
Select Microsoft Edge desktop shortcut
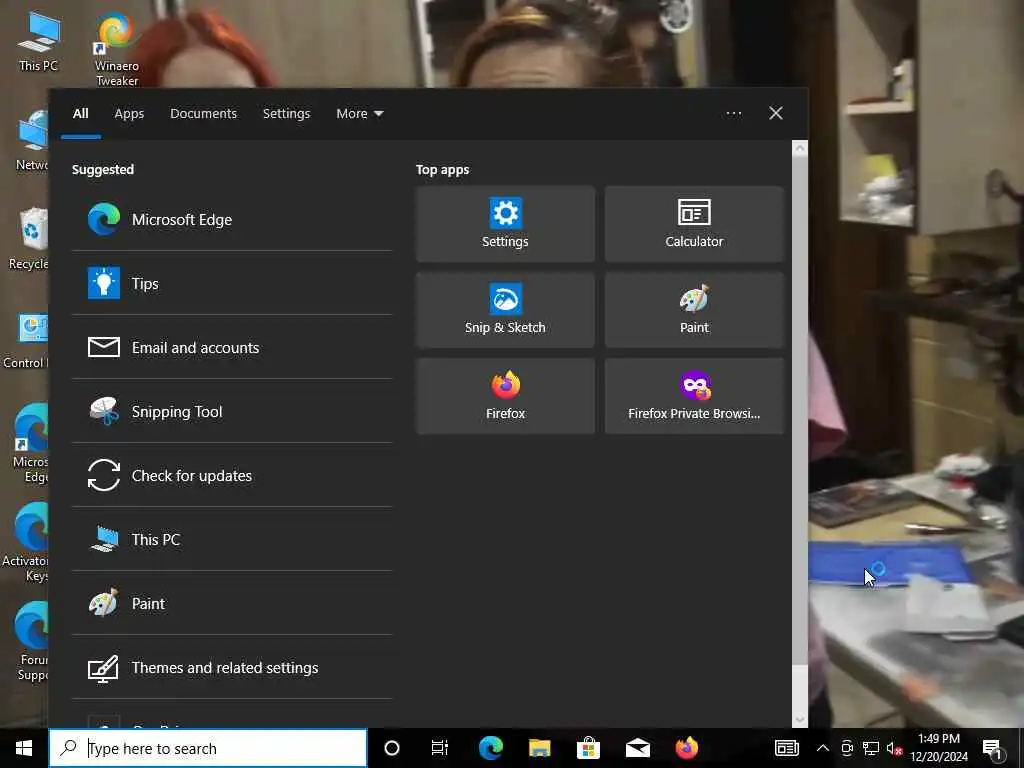point(31,443)
